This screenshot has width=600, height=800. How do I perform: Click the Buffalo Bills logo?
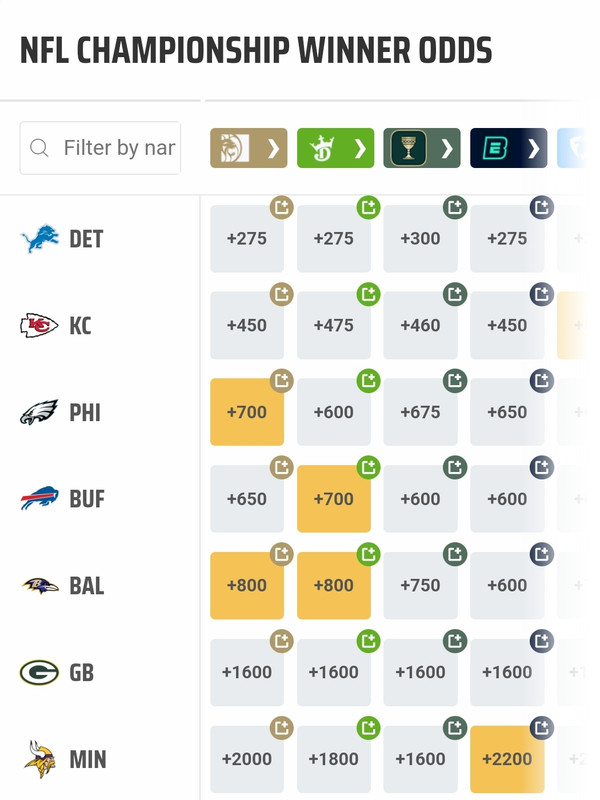[39, 499]
